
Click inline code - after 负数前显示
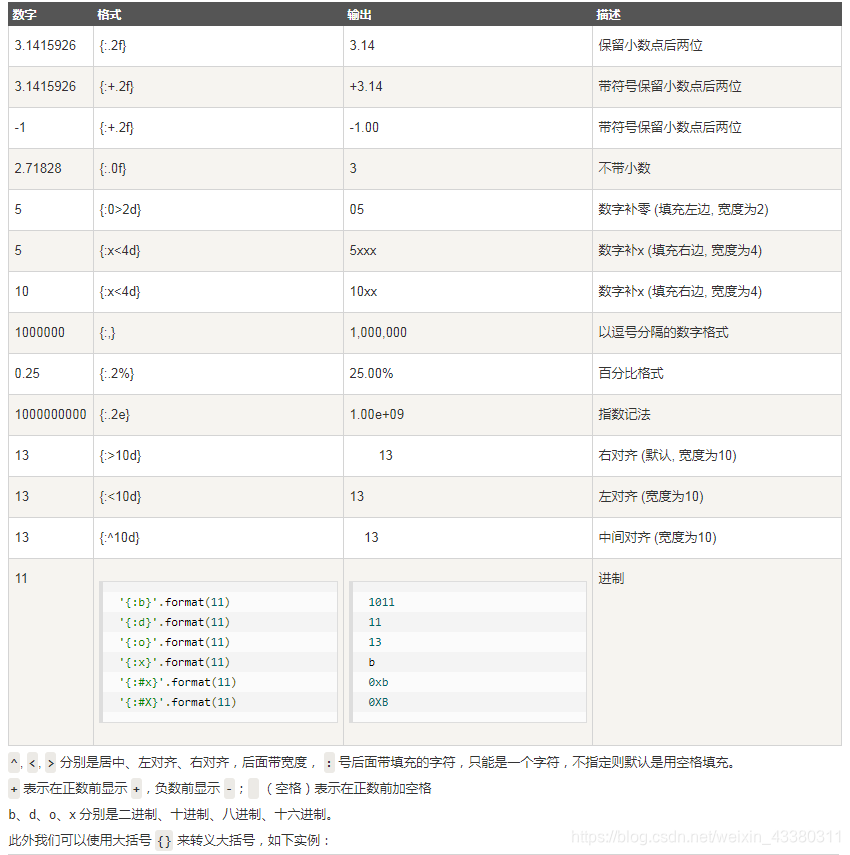(x=230, y=788)
